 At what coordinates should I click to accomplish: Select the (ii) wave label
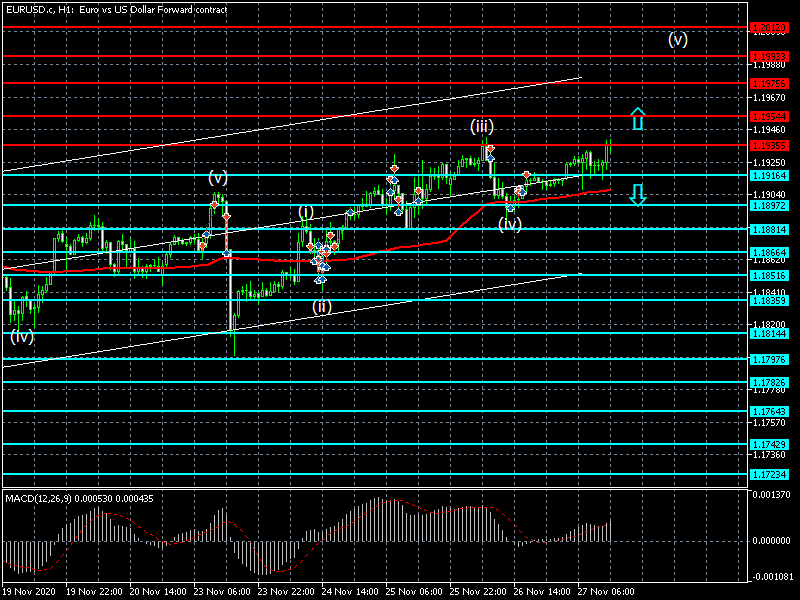click(x=322, y=306)
